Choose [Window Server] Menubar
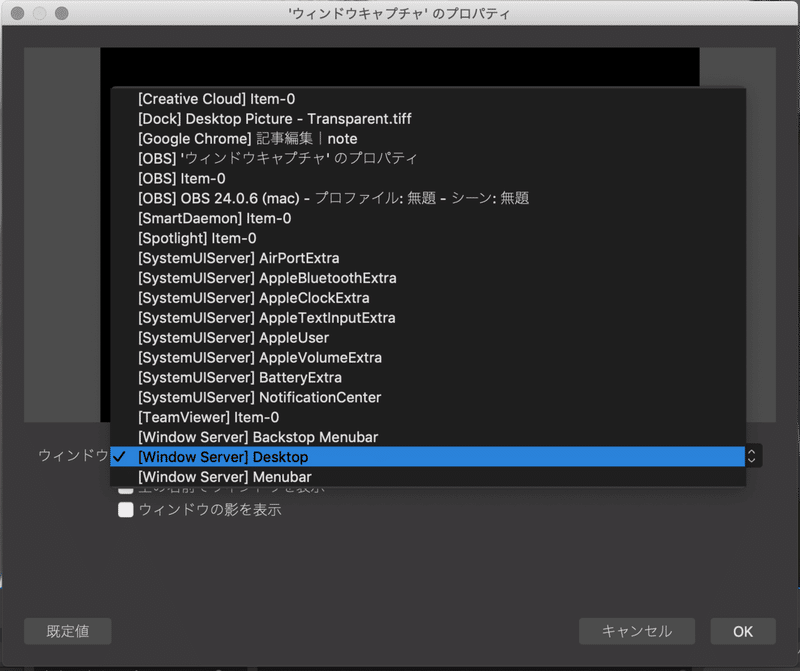 point(428,477)
